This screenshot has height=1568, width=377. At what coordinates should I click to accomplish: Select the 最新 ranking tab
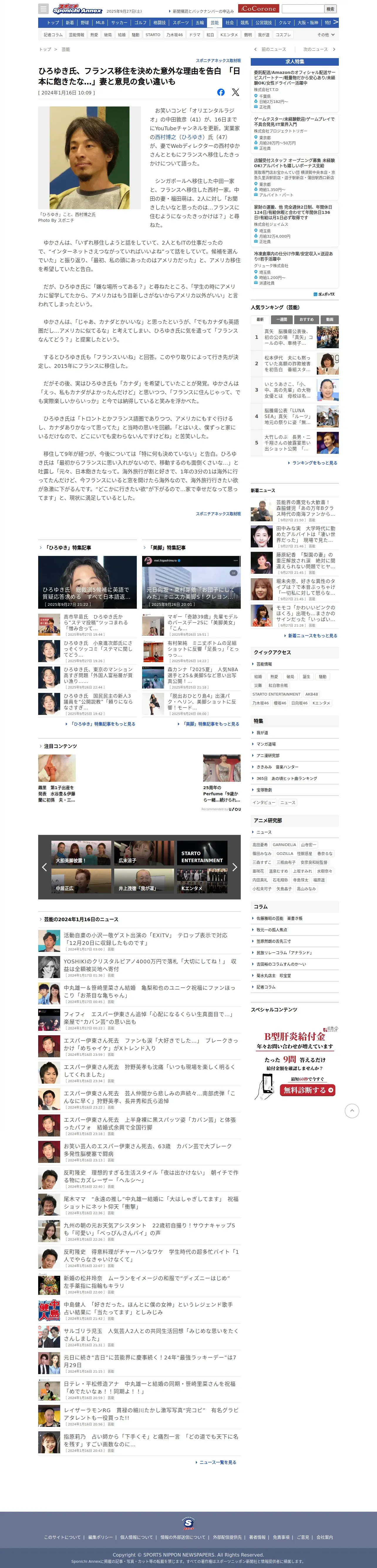point(260,319)
